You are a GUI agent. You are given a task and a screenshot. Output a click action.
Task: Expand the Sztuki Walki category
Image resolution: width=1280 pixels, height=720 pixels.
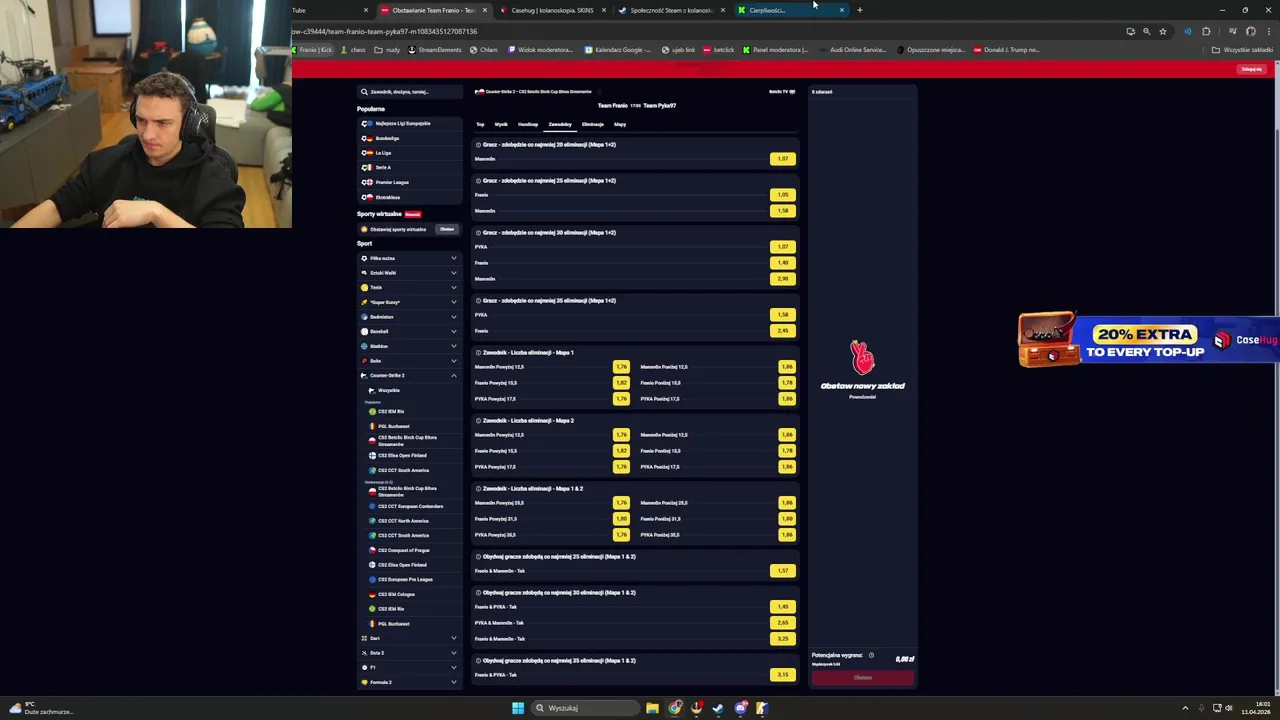[x=410, y=273]
